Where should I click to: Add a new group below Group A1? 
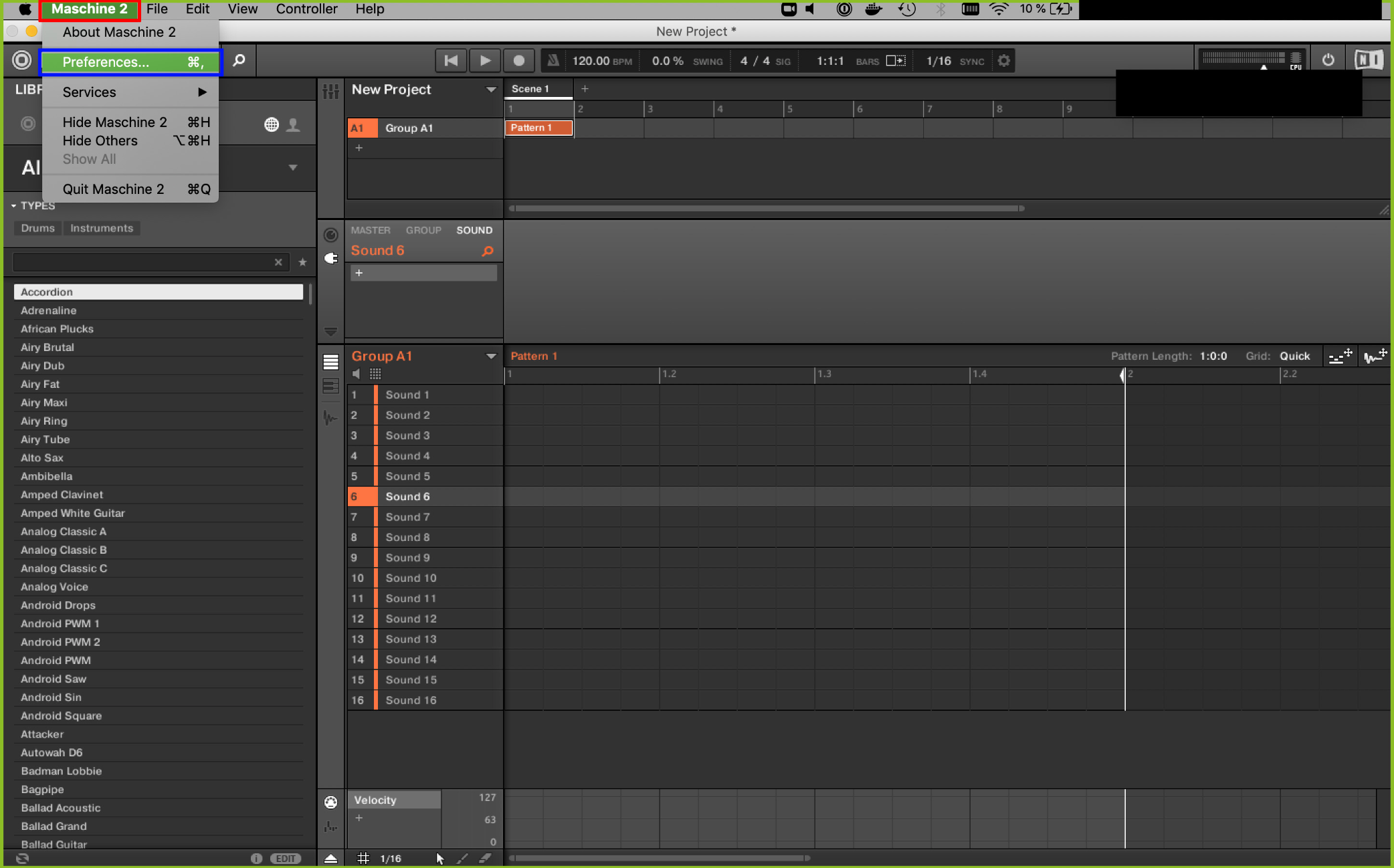point(359,148)
